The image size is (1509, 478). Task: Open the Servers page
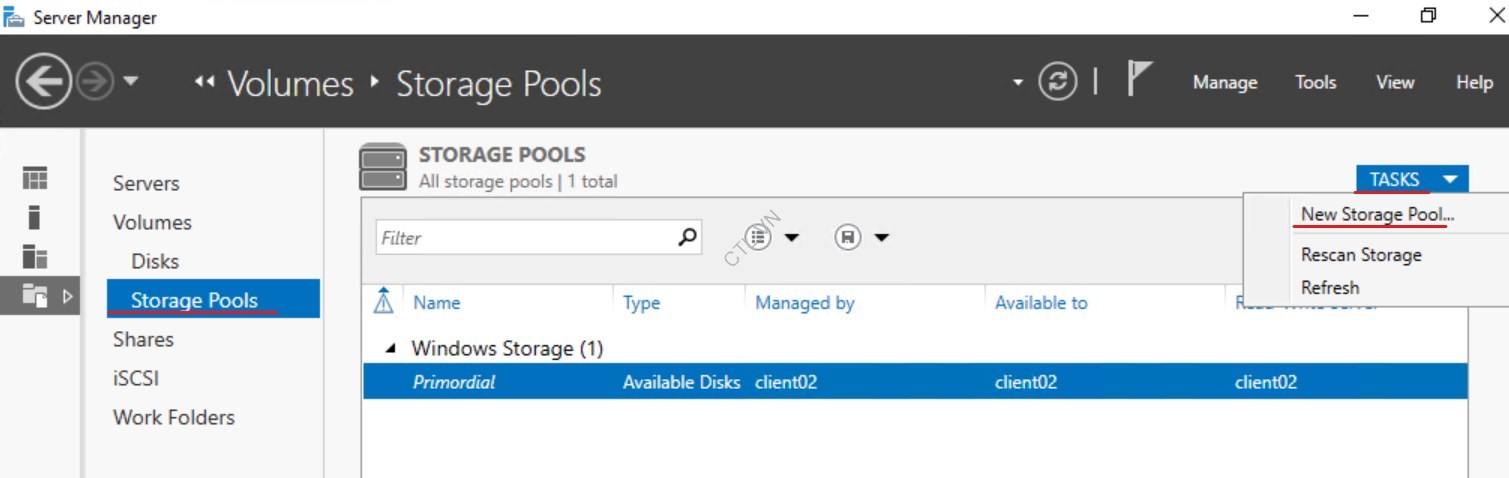[x=146, y=183]
